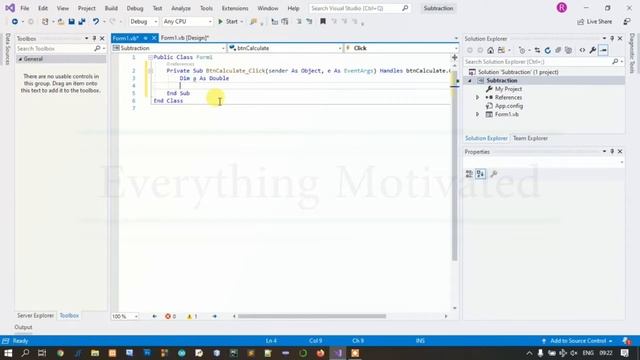Click the error count icon below editor
The height and width of the screenshot is (360, 640).
[168, 316]
